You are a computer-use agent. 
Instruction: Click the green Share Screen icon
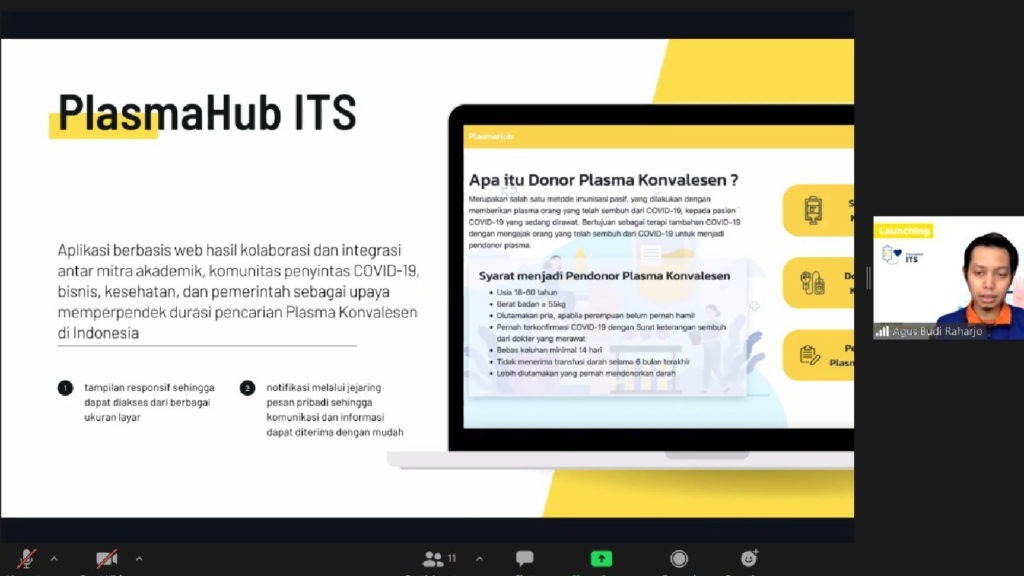pyautogui.click(x=601, y=559)
